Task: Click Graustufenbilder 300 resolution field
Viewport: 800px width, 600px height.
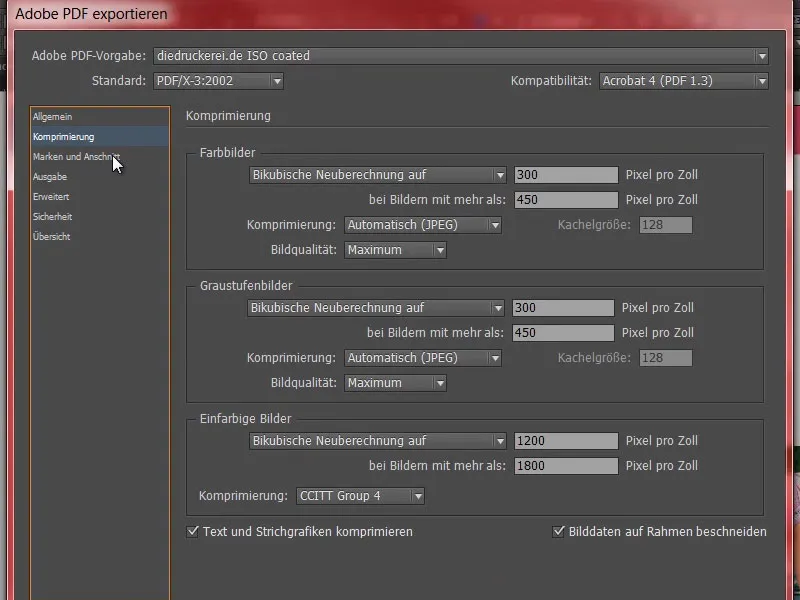Action: [x=563, y=308]
